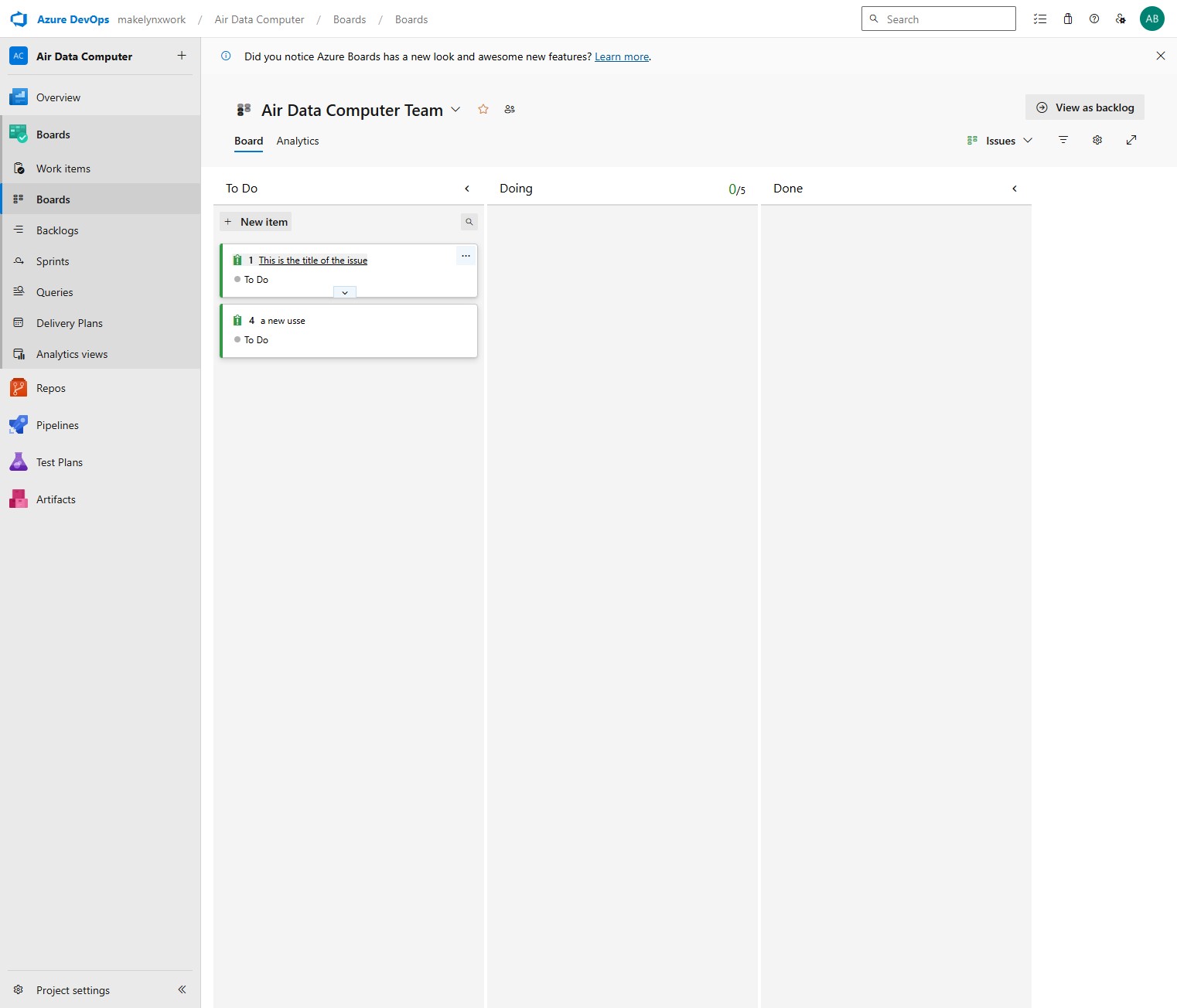Open the Marketplace shopping bag icon
1177x1008 pixels.
1068,19
